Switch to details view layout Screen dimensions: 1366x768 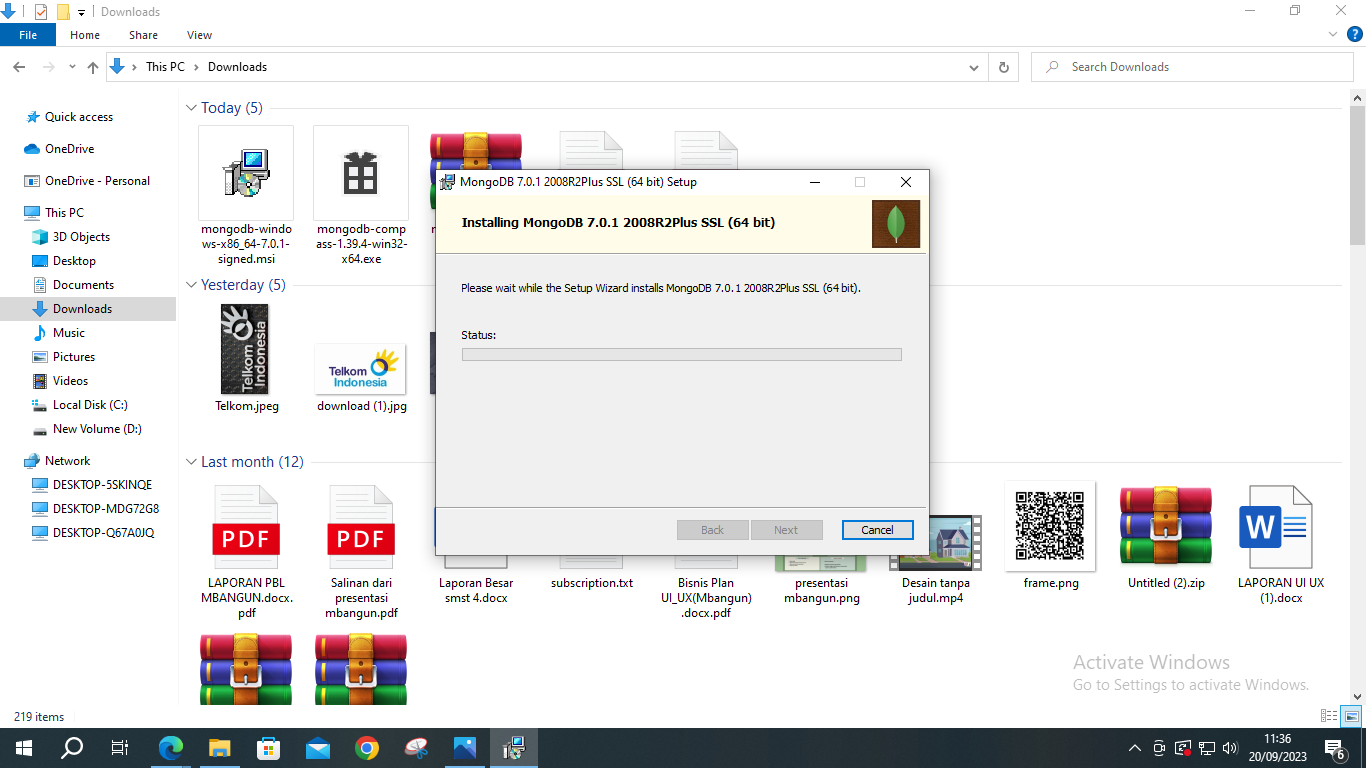click(x=1329, y=716)
